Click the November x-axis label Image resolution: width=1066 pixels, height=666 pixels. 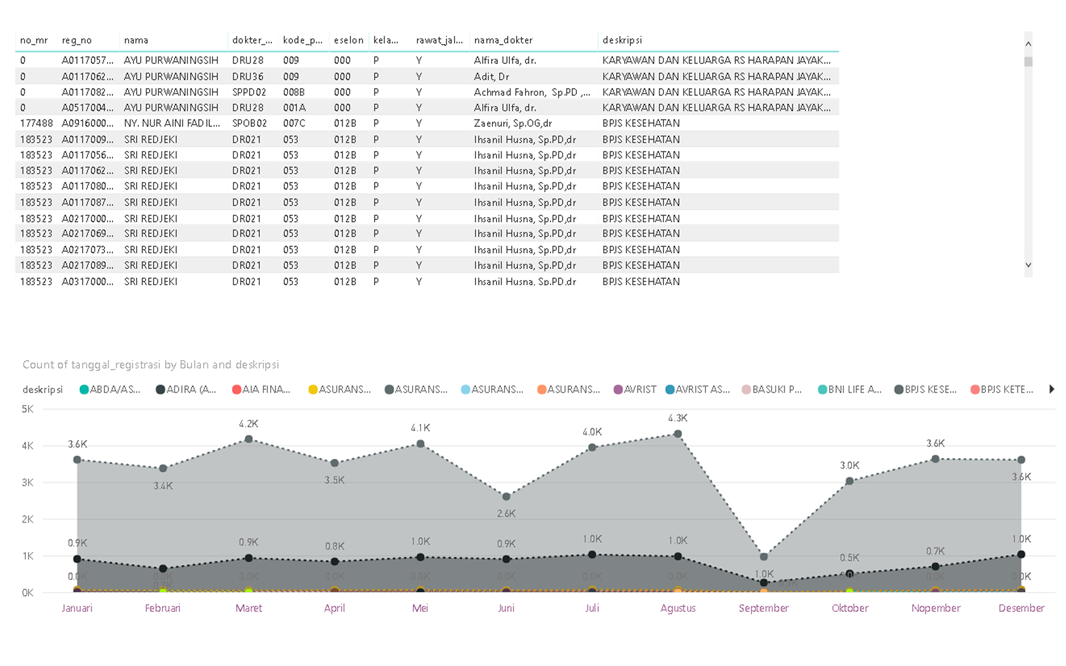pyautogui.click(x=935, y=608)
